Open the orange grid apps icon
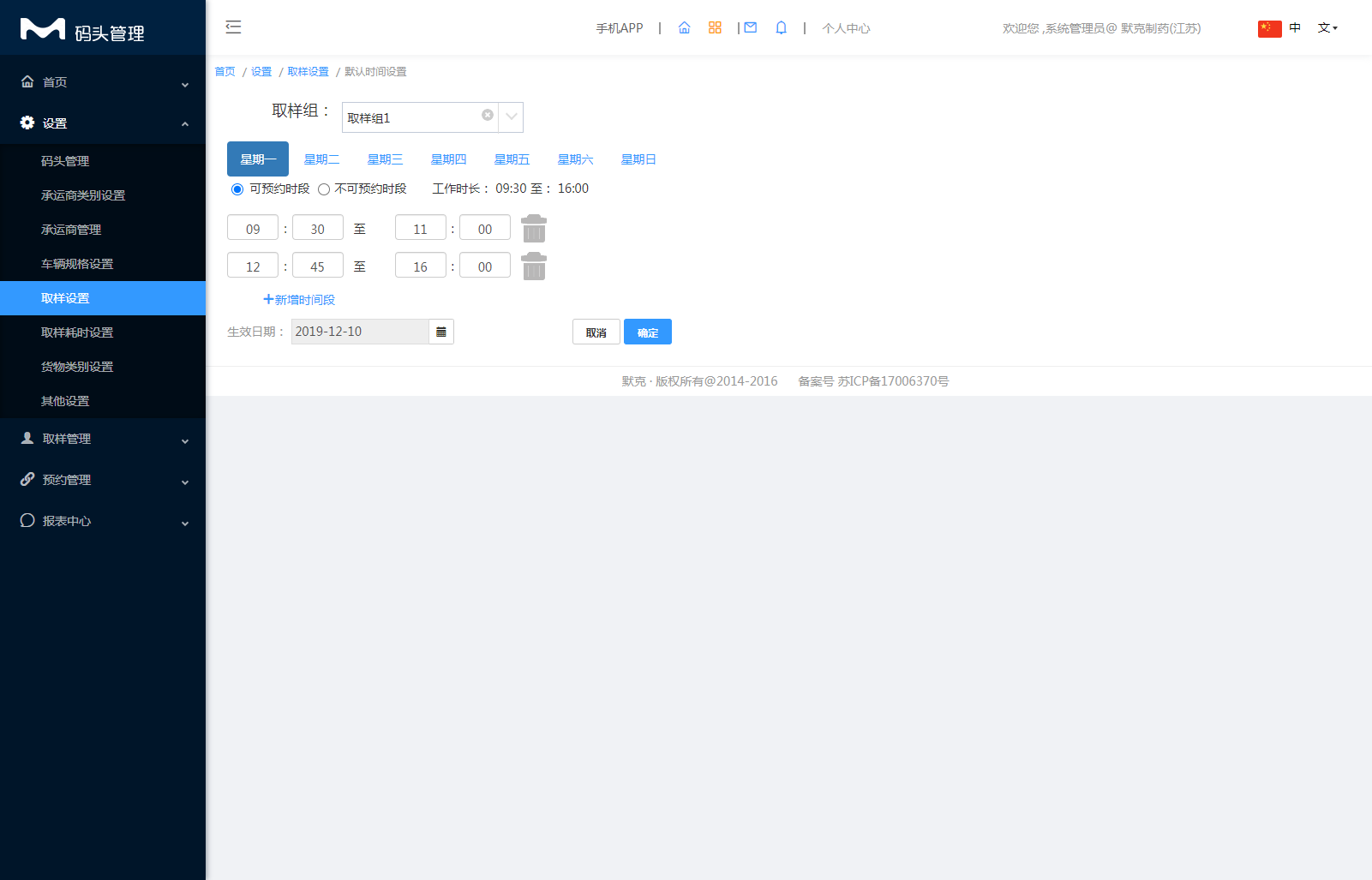Viewport: 1372px width, 880px height. [715, 27]
